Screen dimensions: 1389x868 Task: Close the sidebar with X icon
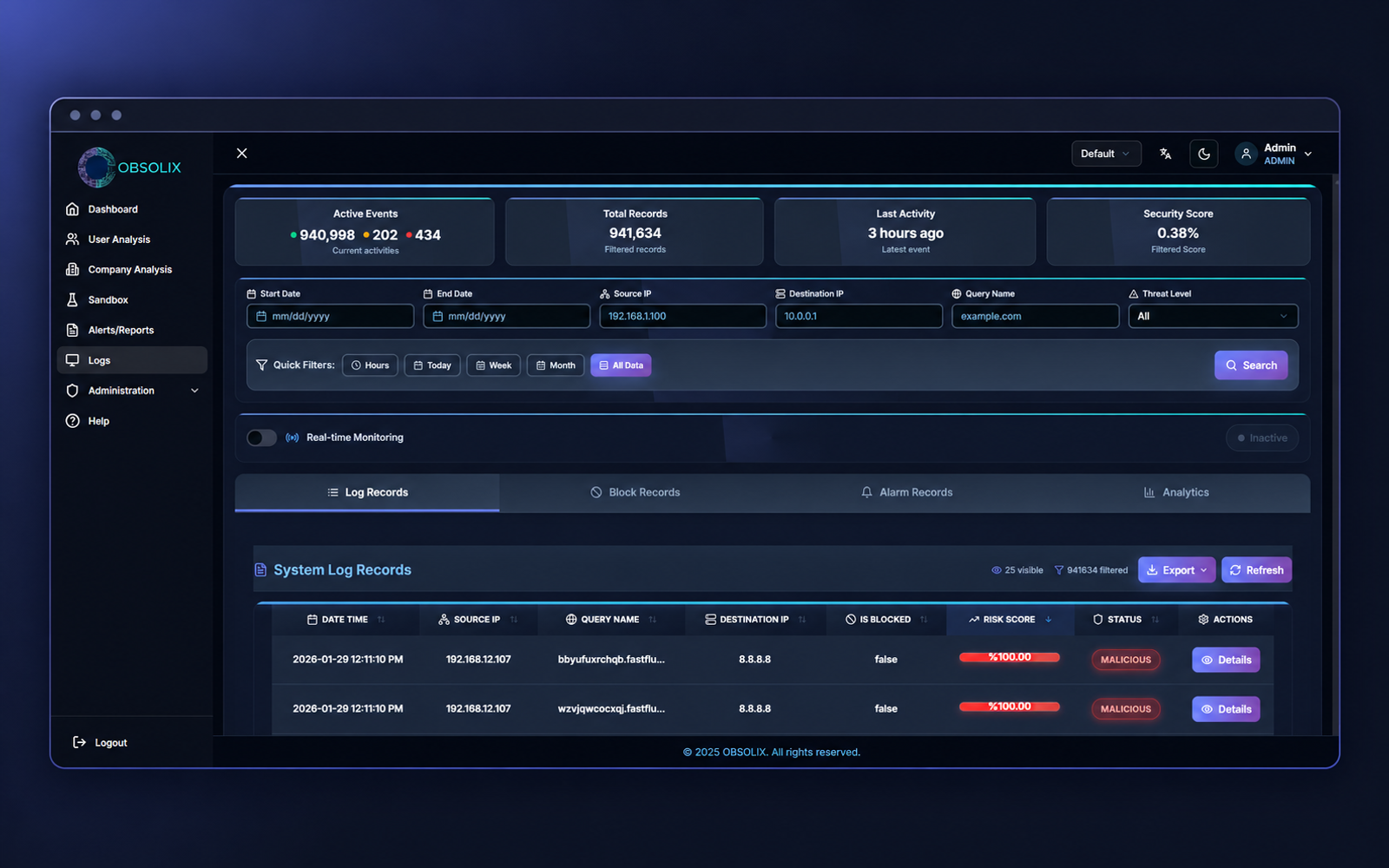242,153
